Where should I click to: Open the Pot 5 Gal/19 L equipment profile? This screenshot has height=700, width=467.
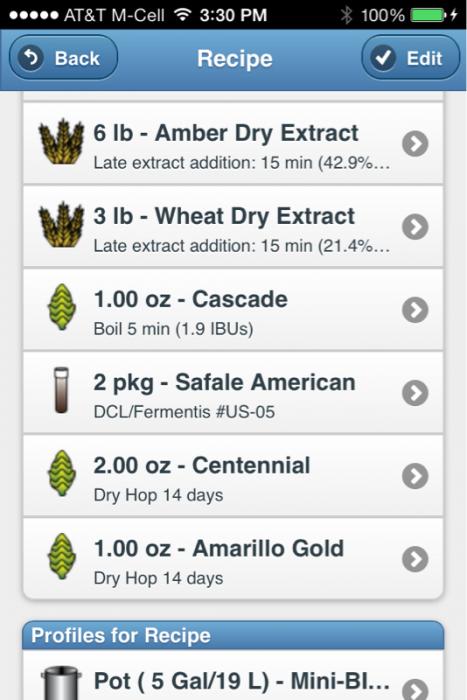(233, 675)
